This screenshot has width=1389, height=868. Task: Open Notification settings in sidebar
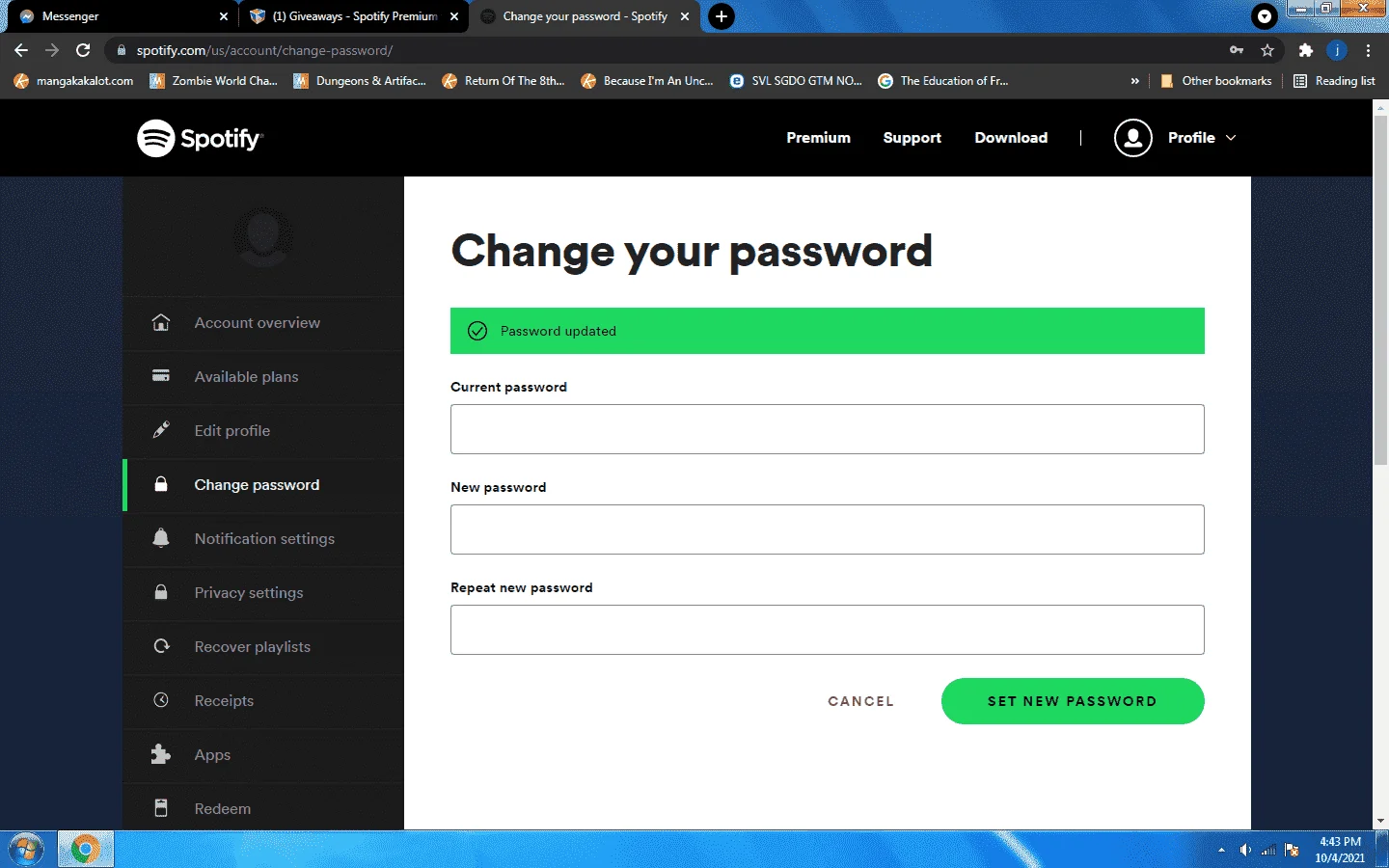pyautogui.click(x=264, y=539)
